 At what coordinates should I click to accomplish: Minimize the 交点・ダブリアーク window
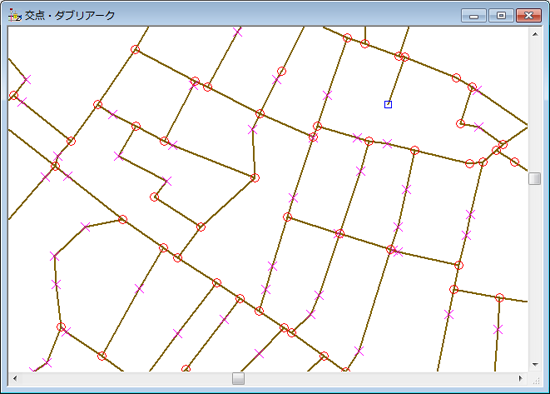click(474, 16)
